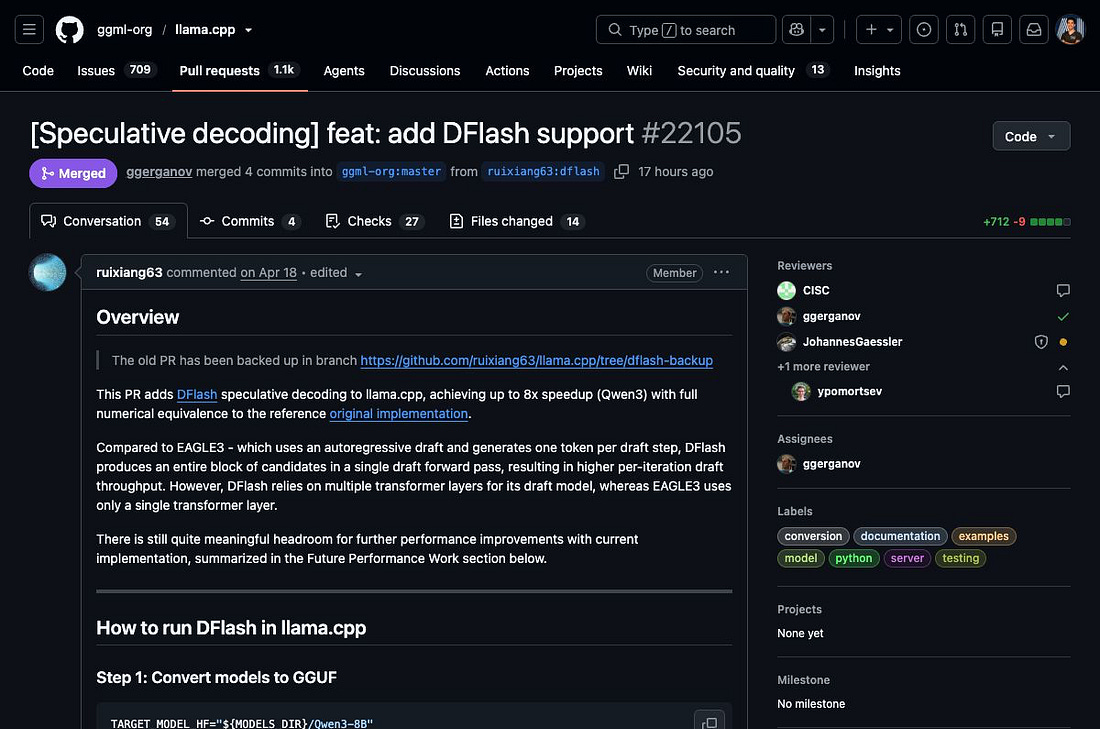Select the Commits tab
Image resolution: width=1100 pixels, height=729 pixels.
[x=250, y=221]
